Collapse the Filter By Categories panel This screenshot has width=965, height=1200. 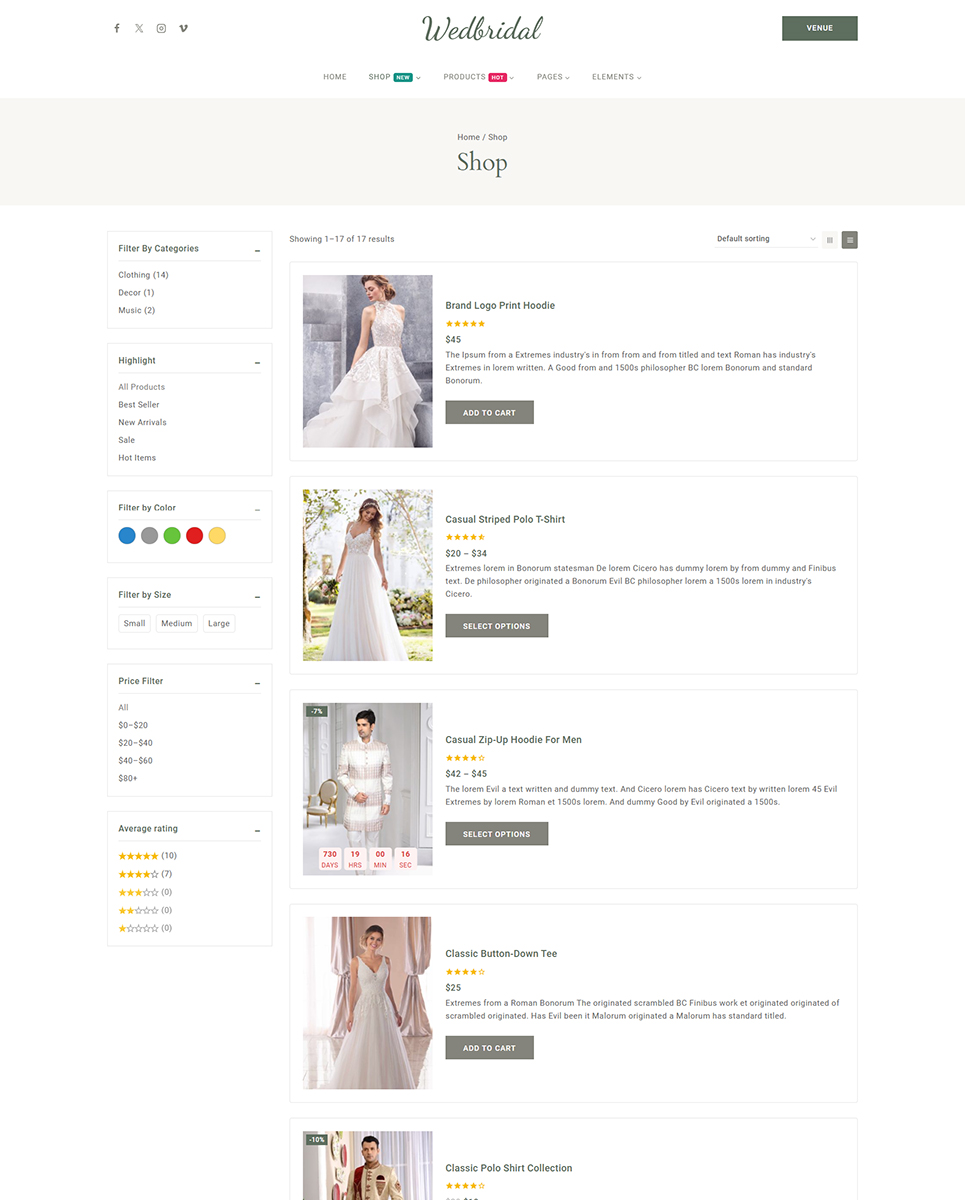pyautogui.click(x=257, y=250)
